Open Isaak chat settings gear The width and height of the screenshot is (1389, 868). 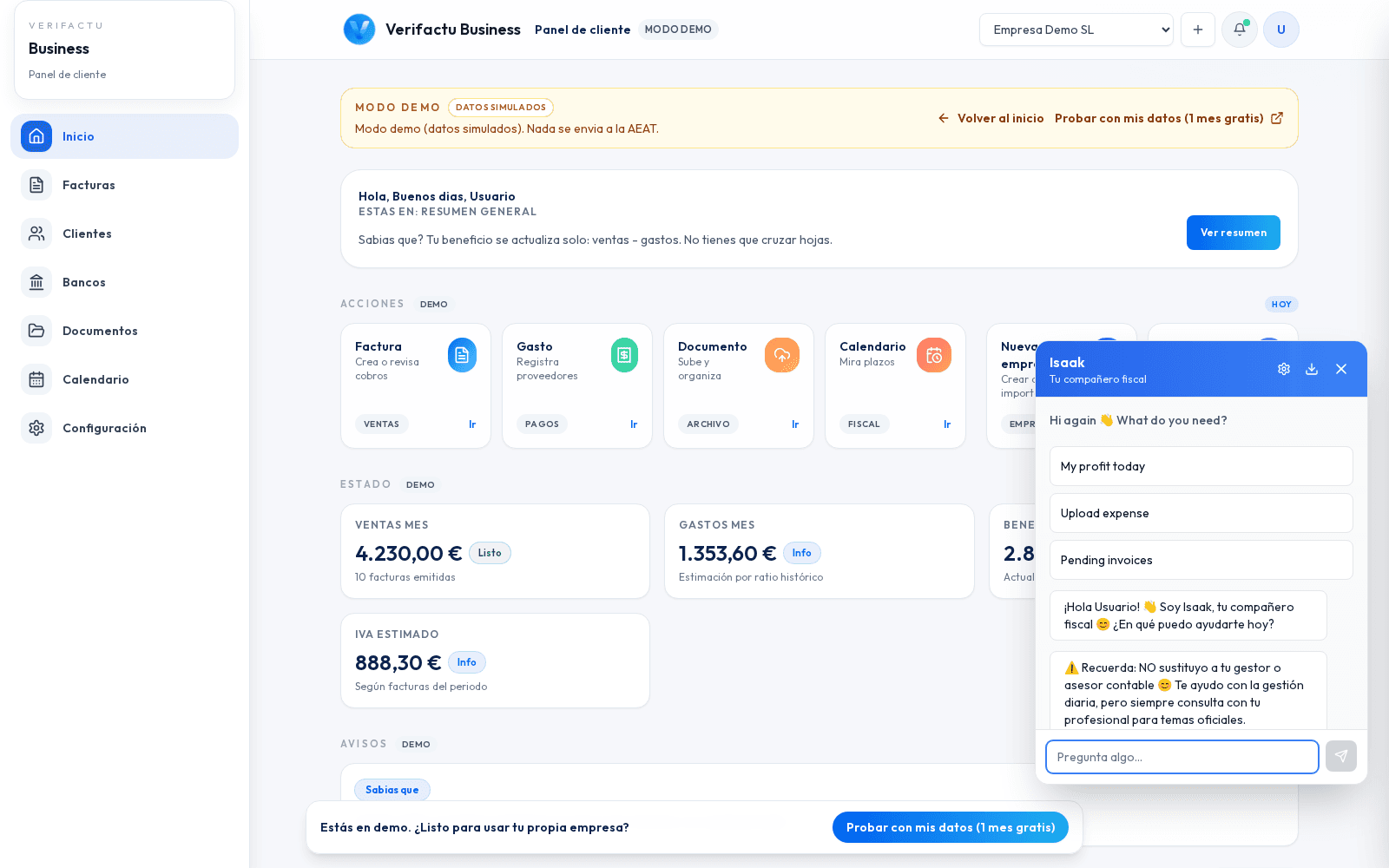tap(1284, 369)
